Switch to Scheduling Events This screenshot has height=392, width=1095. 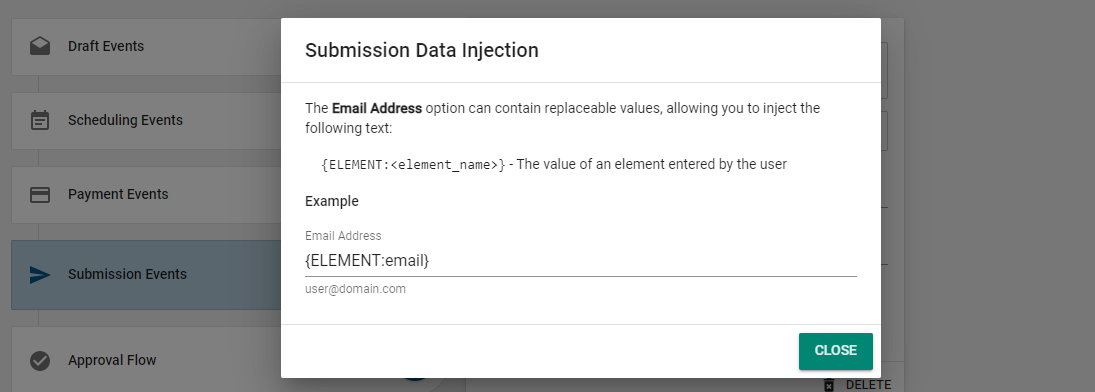pyautogui.click(x=146, y=120)
